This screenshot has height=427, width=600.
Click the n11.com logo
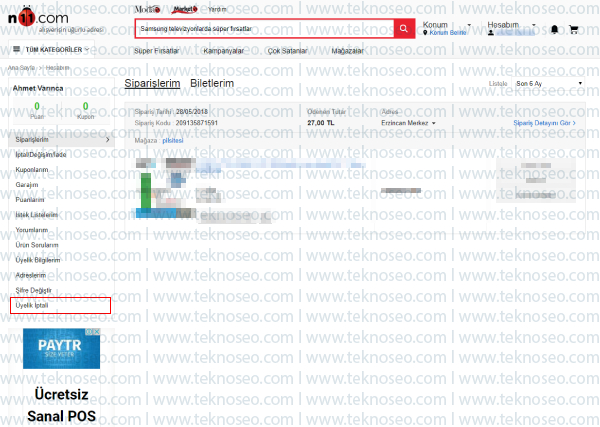point(38,17)
